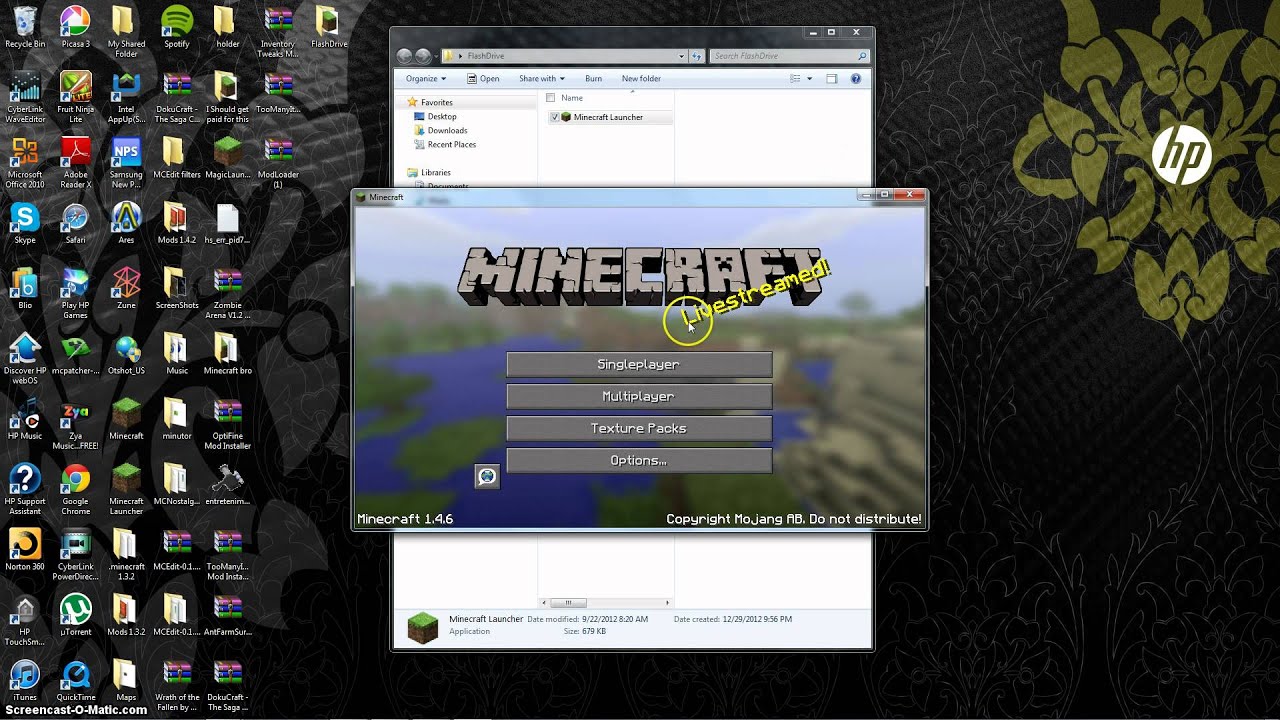Refresh the FlashDrive folder view

[697, 56]
